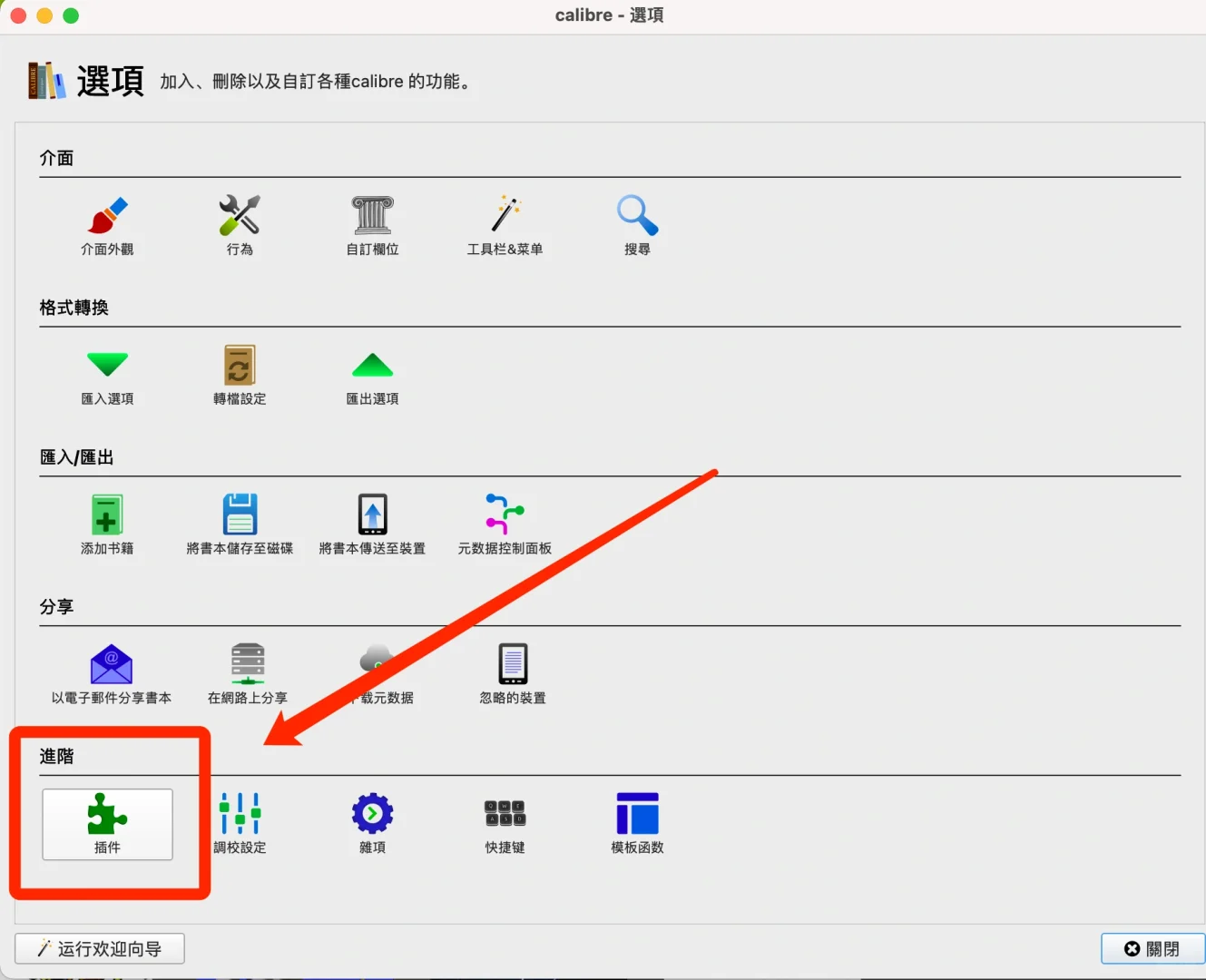Screen dimensions: 1206x980
Task: Click the 运行欢迎向导 button
Action: (x=100, y=948)
